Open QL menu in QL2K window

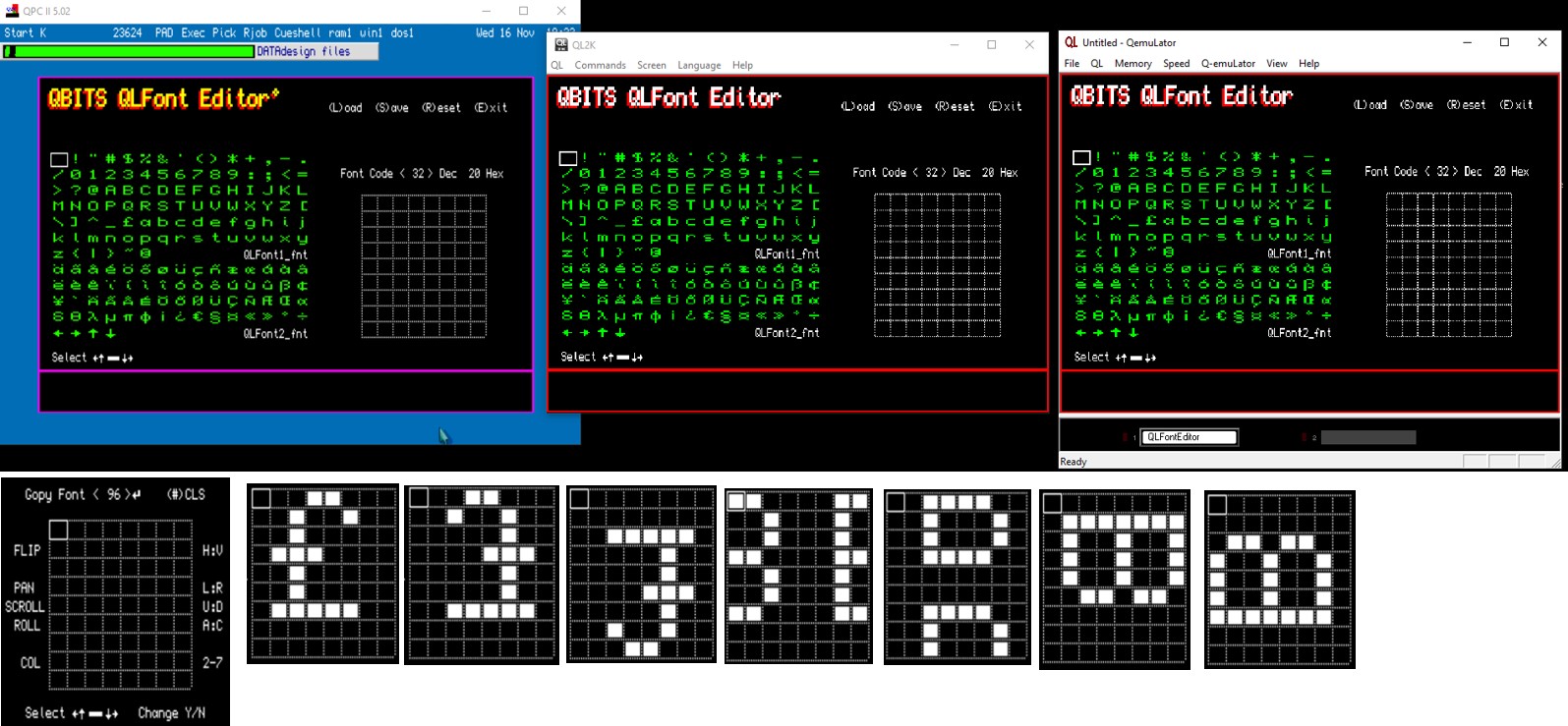[557, 66]
